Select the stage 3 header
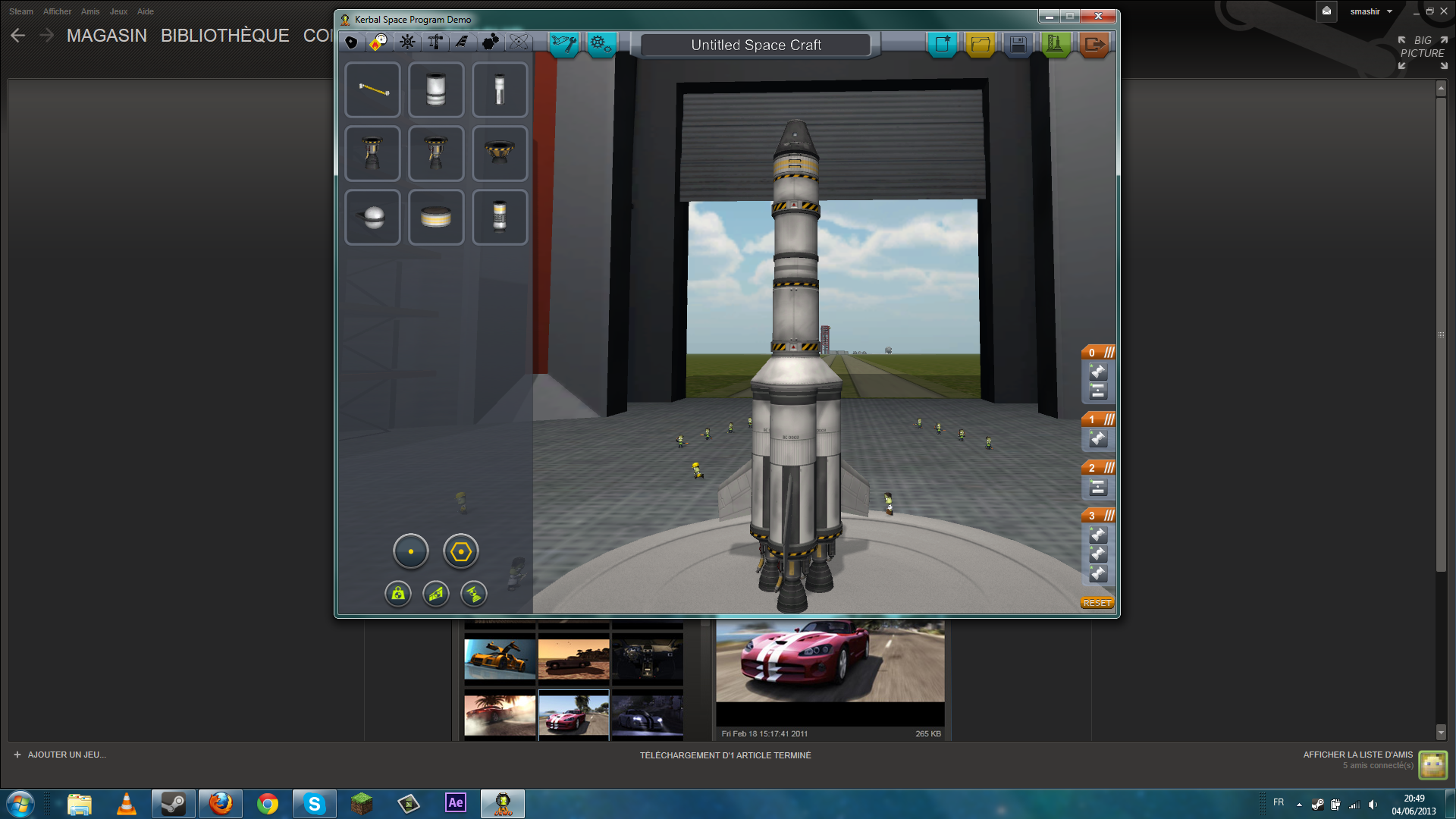Viewport: 1456px width, 819px height. (1097, 516)
